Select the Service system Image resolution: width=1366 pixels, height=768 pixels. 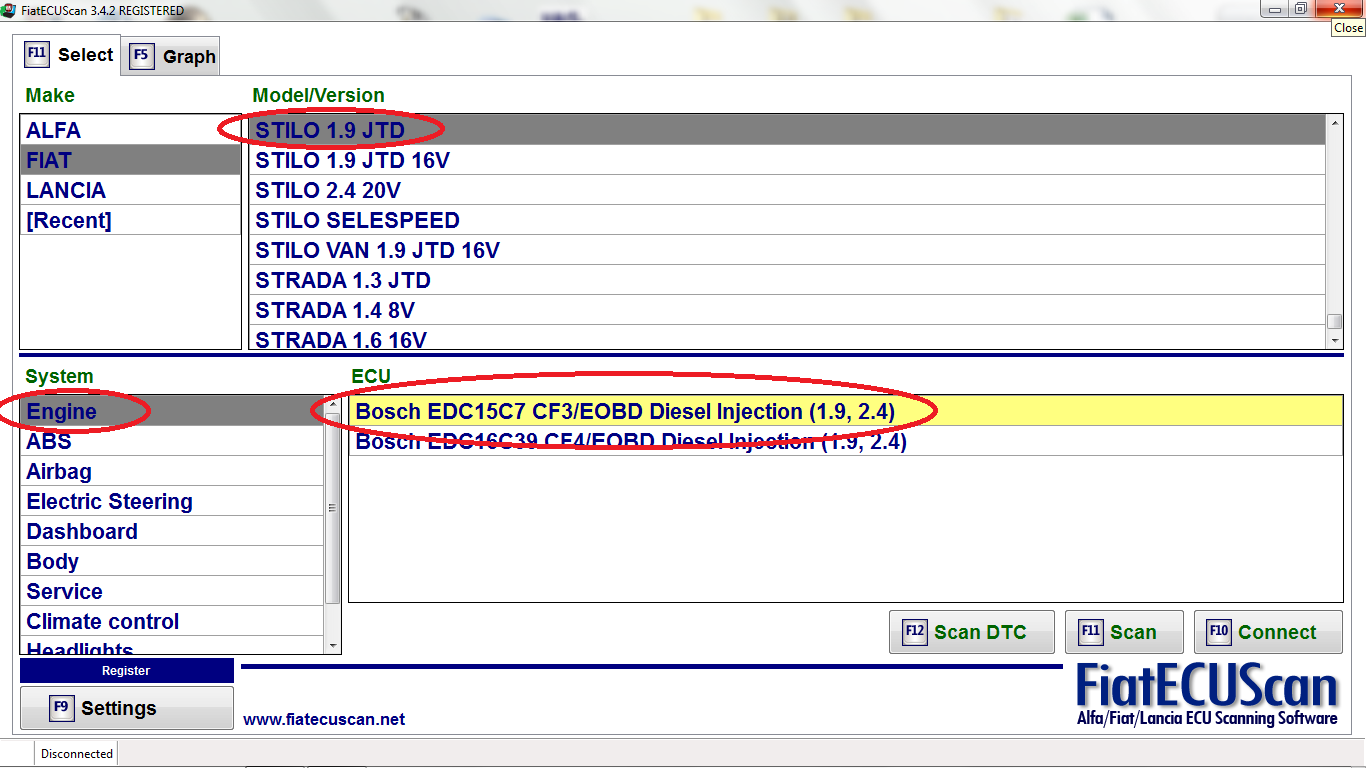[172, 591]
